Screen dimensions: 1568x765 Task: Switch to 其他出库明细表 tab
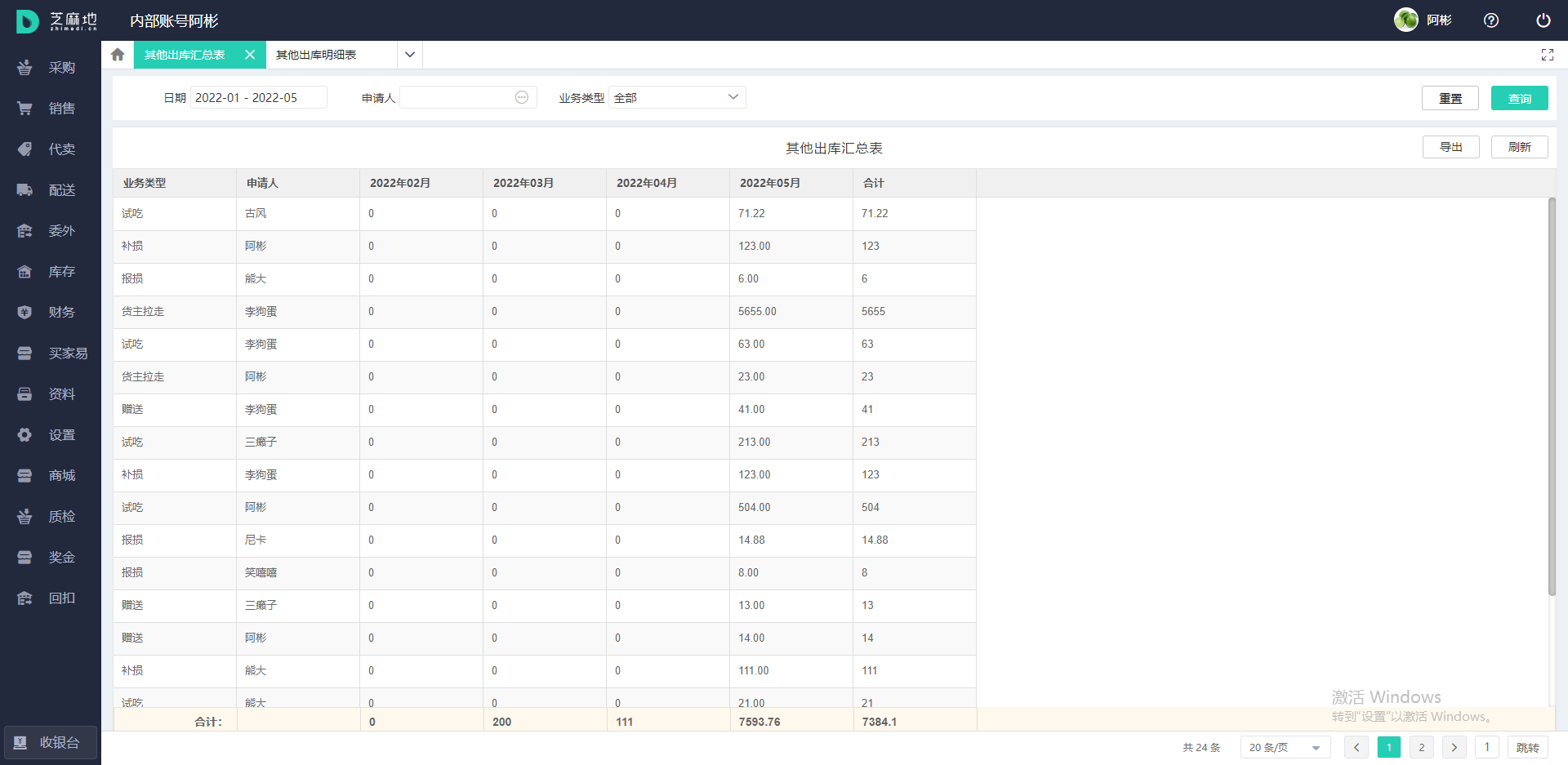[316, 55]
